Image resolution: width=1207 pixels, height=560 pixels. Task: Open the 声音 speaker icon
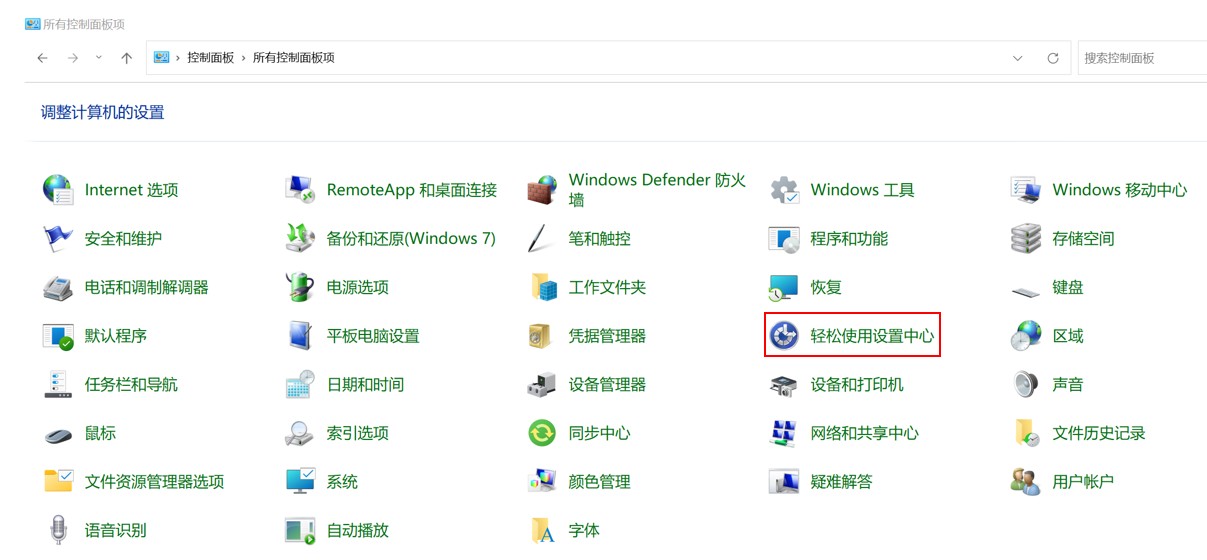[x=1026, y=384]
